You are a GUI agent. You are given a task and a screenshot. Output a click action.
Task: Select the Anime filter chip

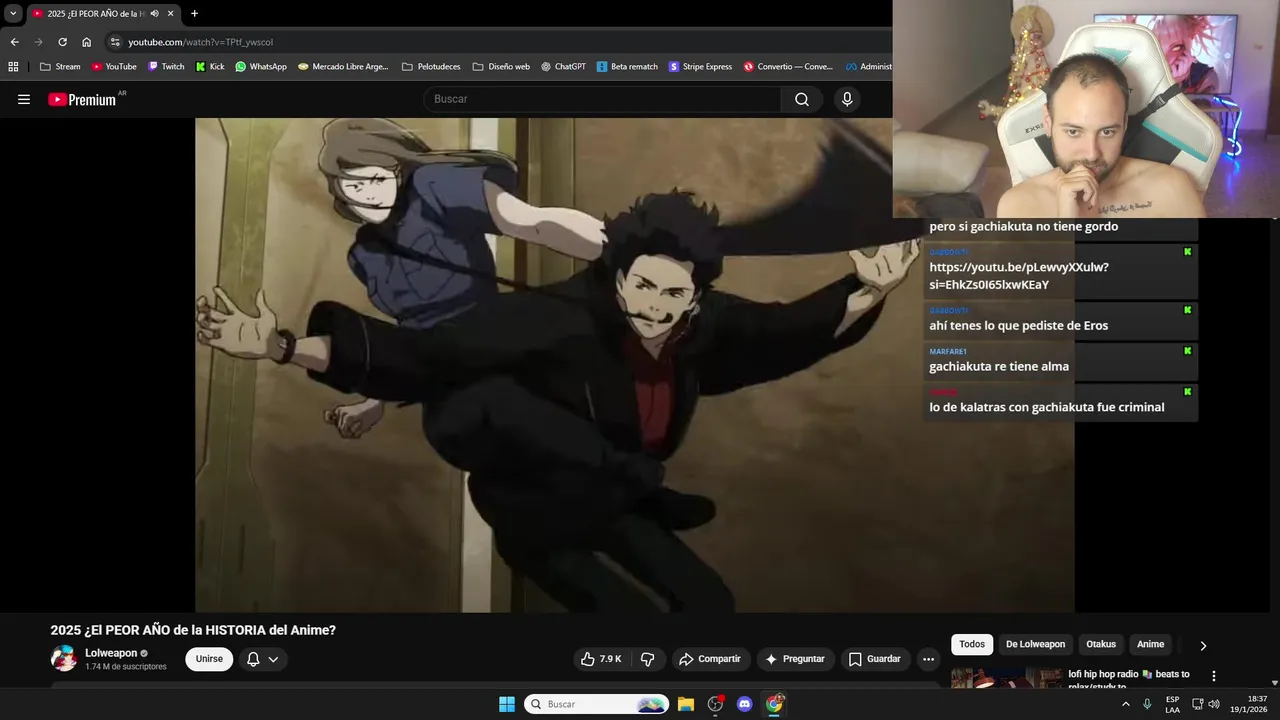click(1150, 644)
